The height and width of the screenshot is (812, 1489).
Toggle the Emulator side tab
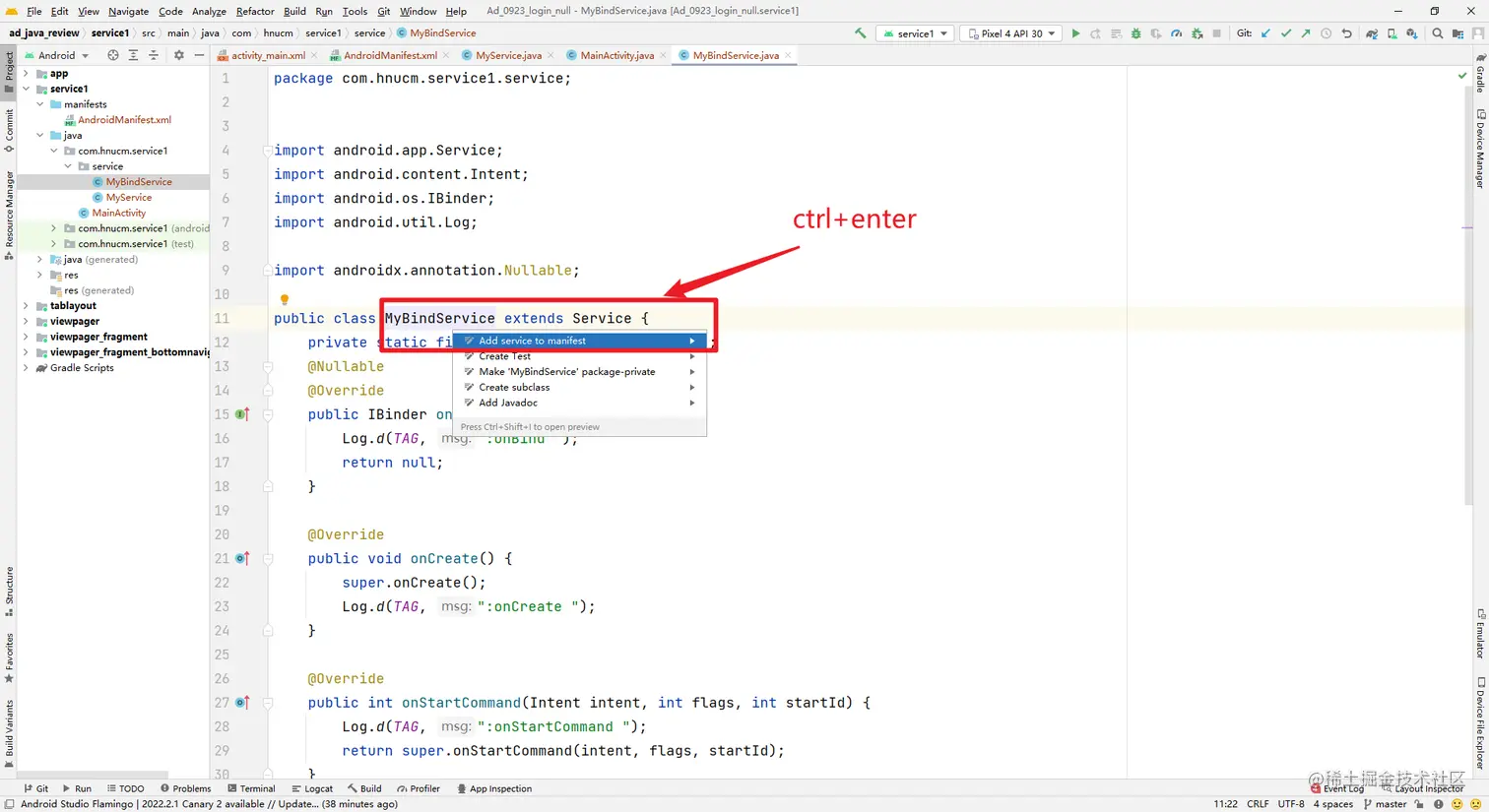(1480, 635)
